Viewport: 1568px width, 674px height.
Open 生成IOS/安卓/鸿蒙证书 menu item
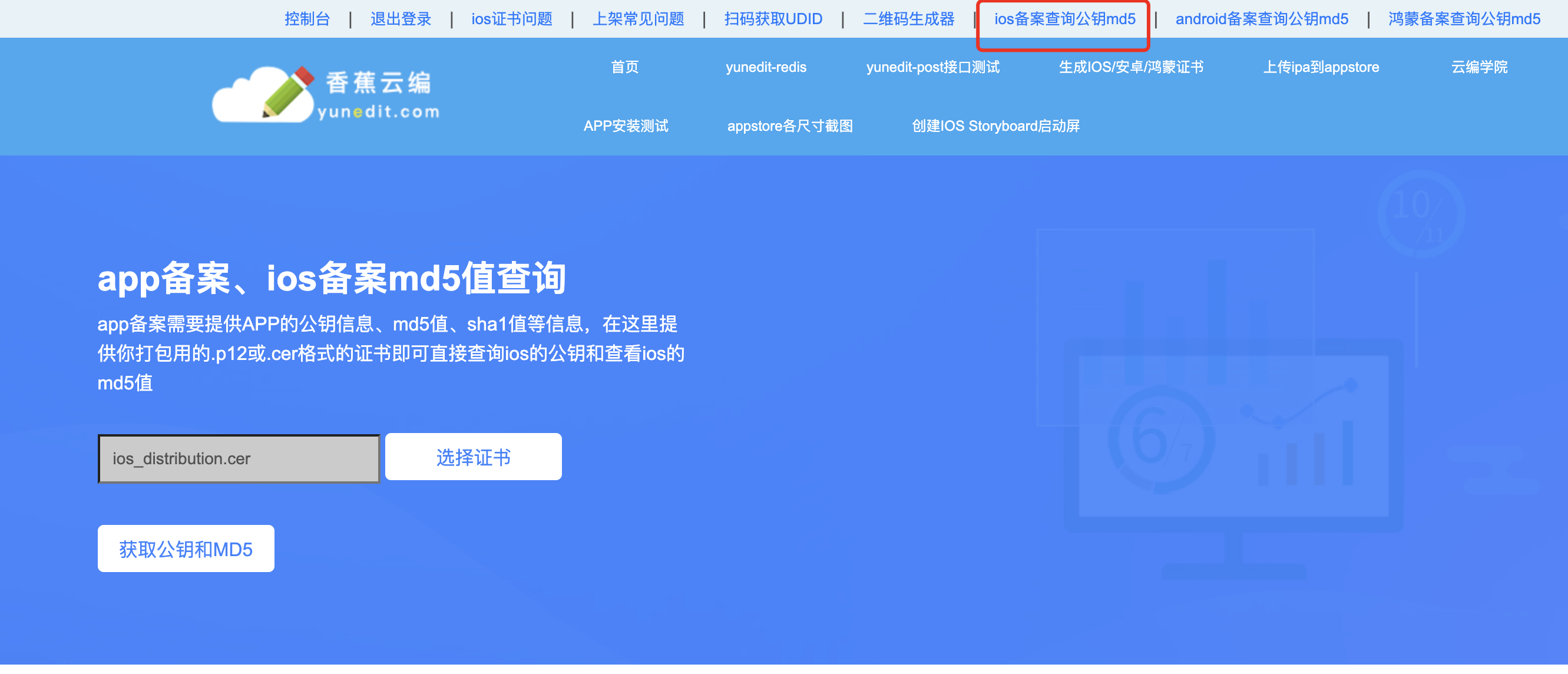point(1131,67)
